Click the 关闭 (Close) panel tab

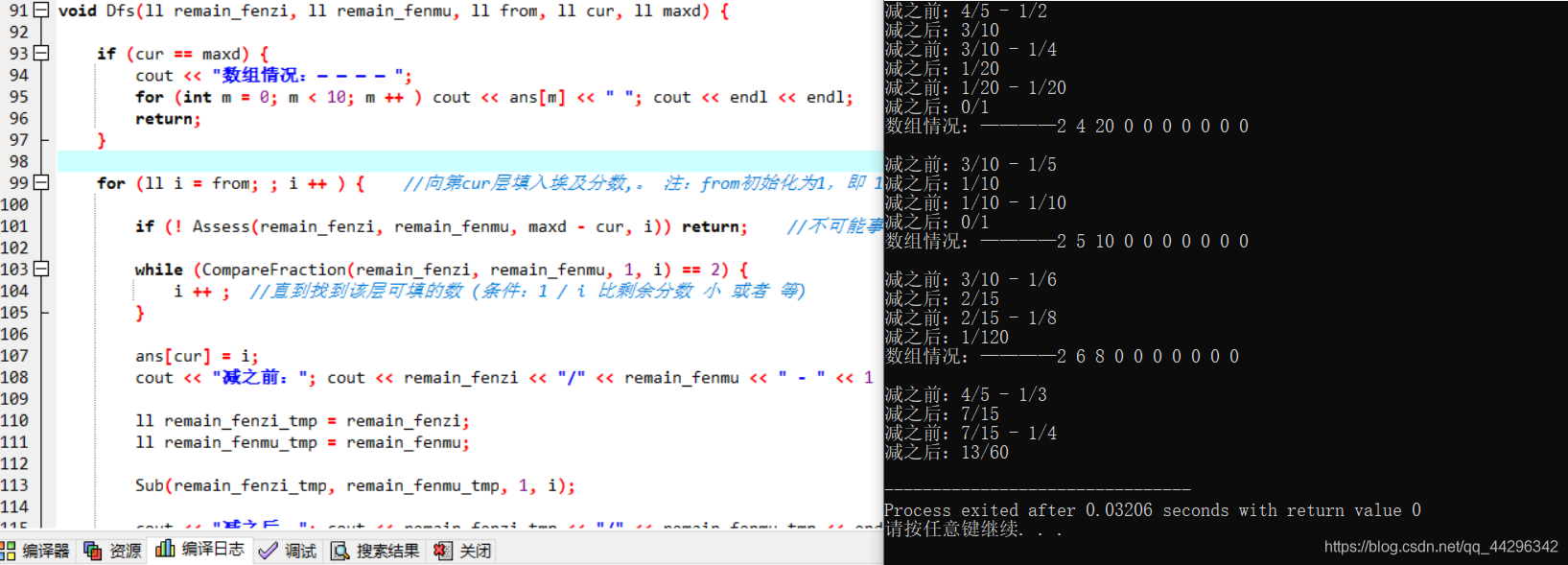[x=462, y=551]
